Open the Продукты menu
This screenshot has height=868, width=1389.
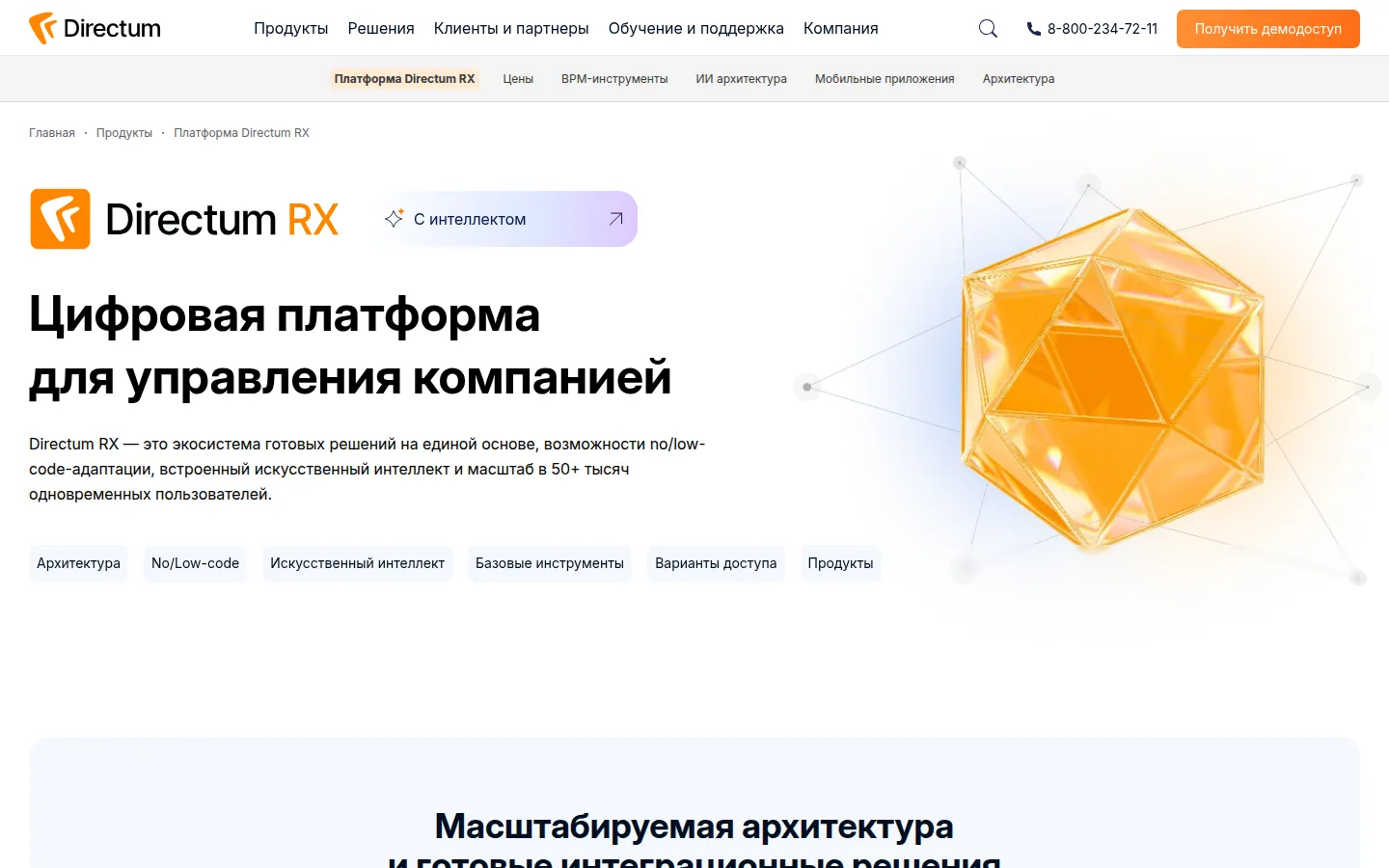point(290,29)
